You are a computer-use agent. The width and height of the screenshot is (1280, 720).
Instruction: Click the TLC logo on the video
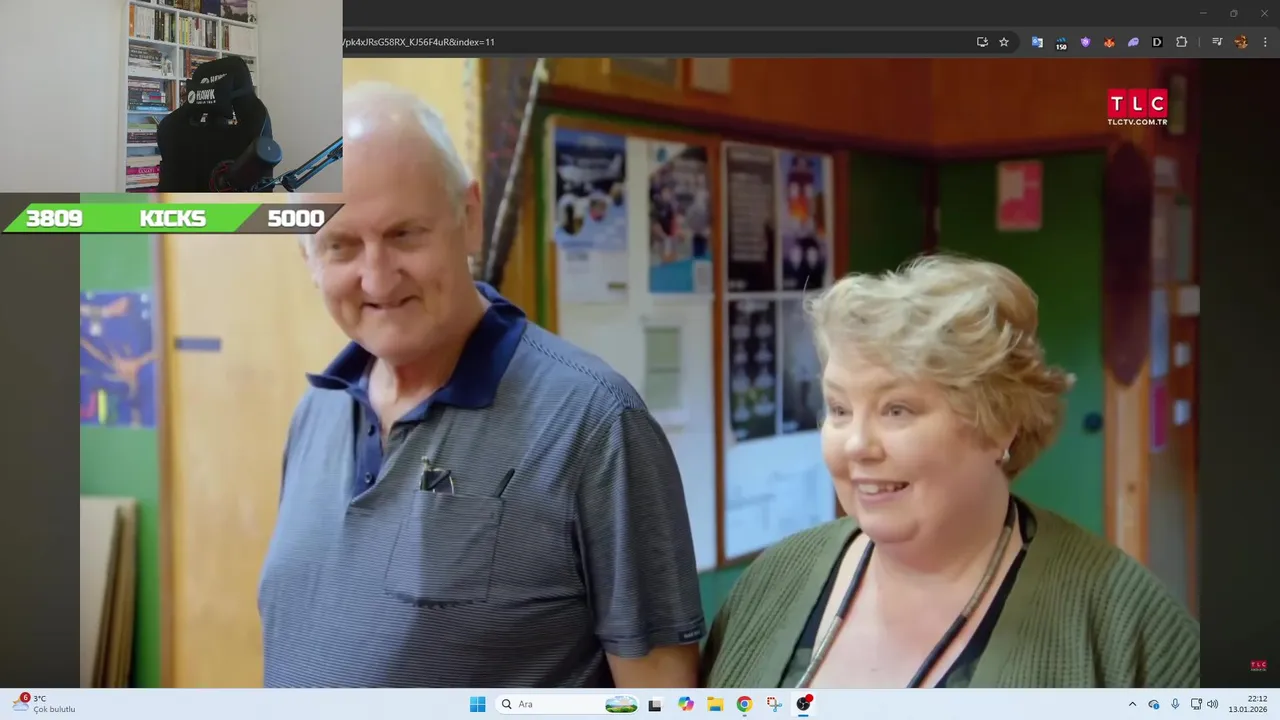1137,107
